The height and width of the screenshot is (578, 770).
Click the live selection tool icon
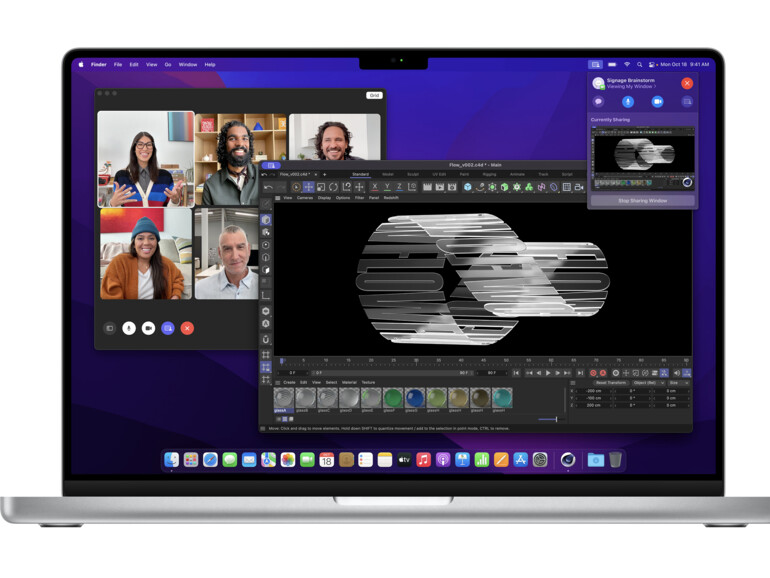tap(296, 187)
